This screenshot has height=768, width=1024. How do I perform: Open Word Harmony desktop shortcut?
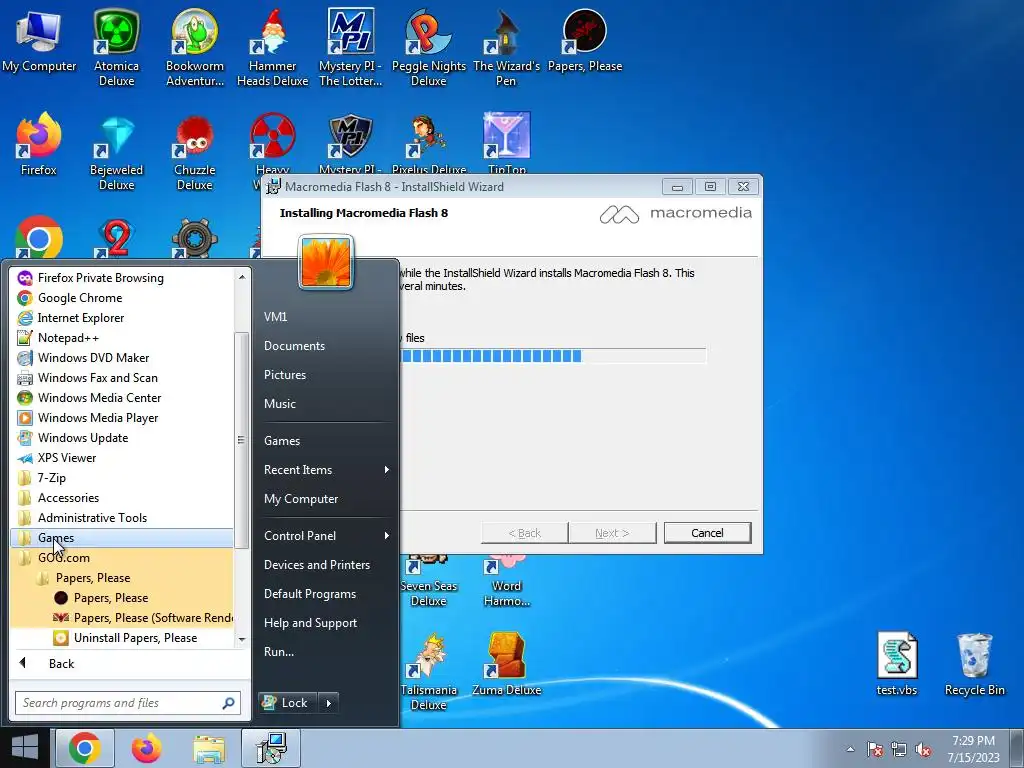pos(506,583)
